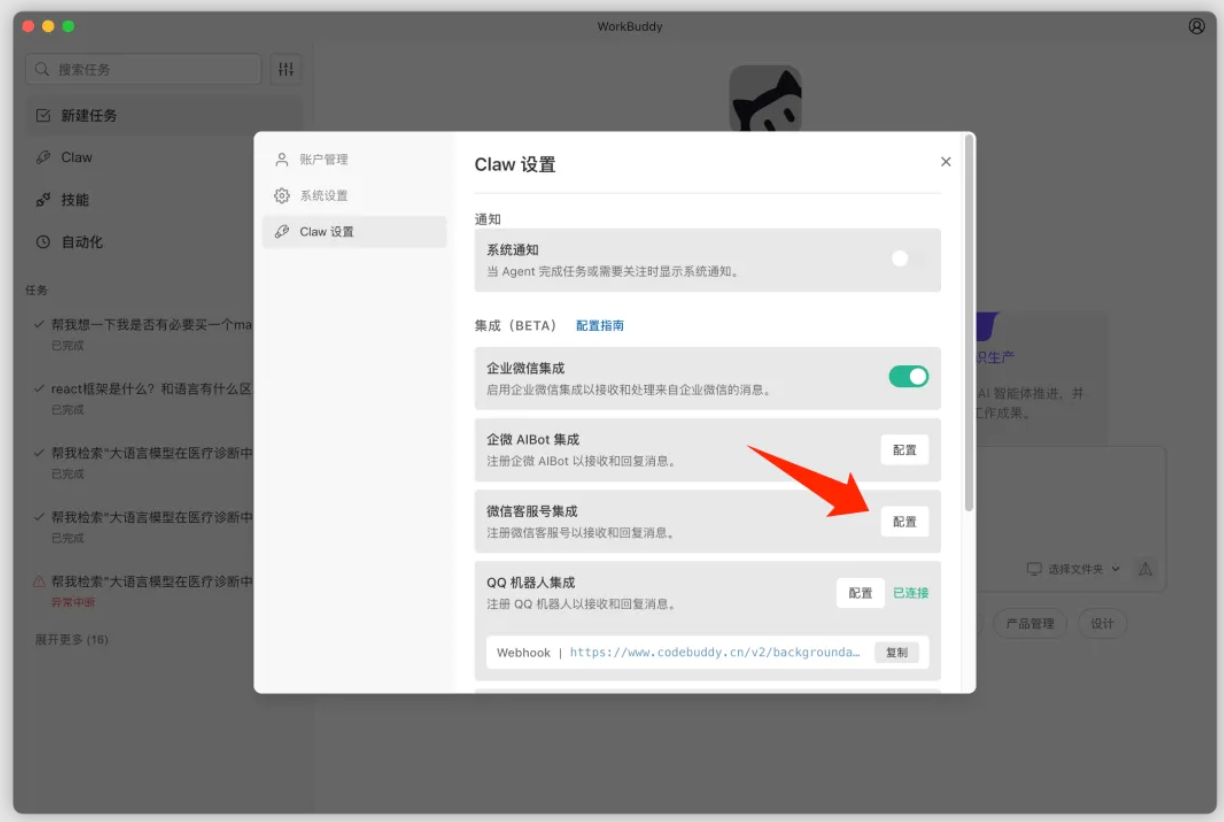Click 配置 for 微信客服号集成
This screenshot has height=822, width=1224.
click(x=904, y=521)
